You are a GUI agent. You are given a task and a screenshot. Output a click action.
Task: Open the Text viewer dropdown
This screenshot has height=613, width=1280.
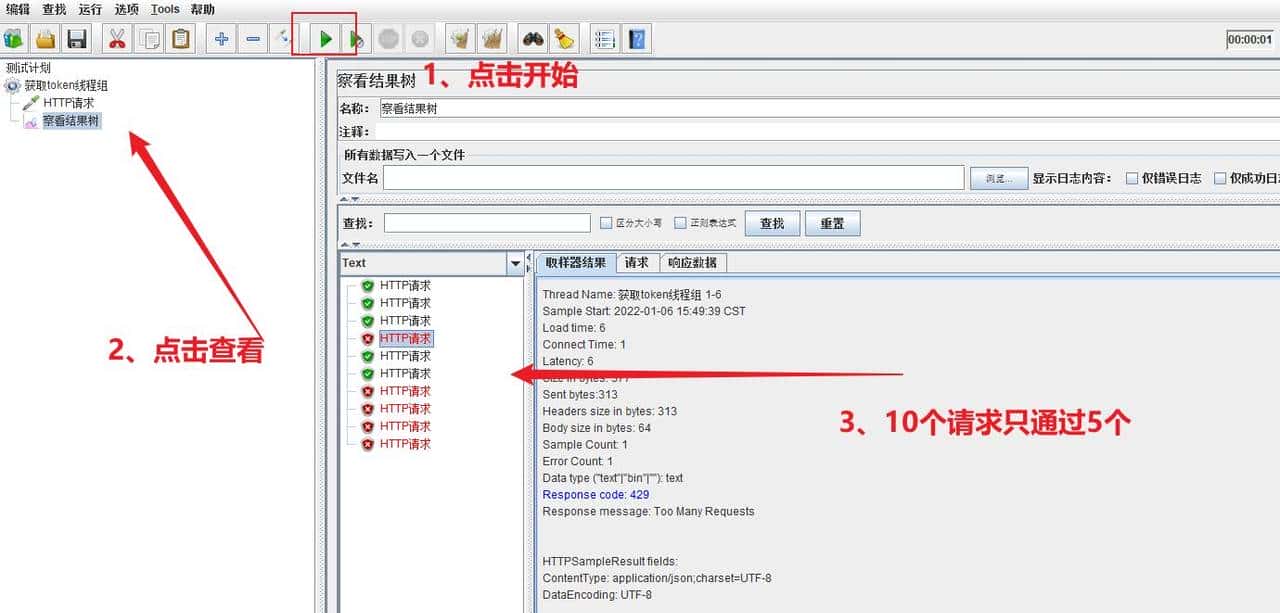tap(514, 263)
